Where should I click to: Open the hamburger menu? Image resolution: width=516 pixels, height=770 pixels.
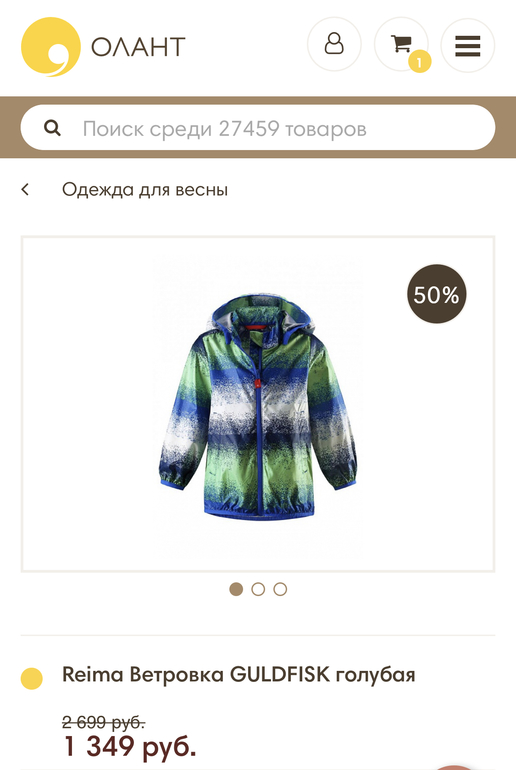pos(467,45)
